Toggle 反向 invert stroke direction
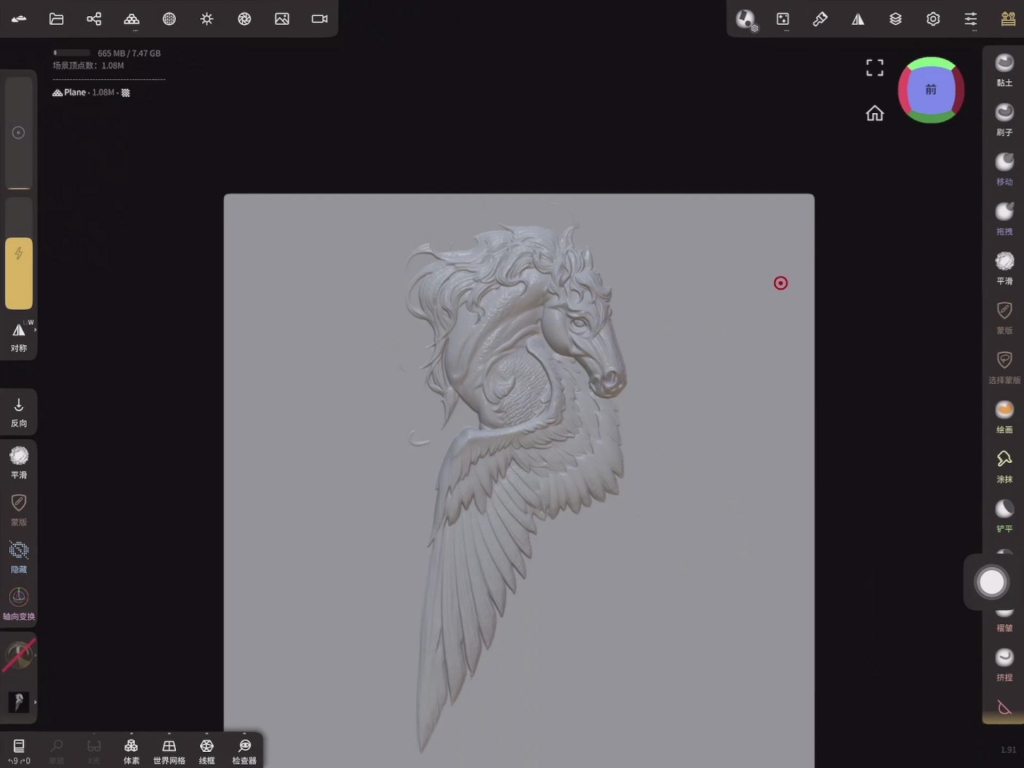This screenshot has width=1024, height=768. [19, 413]
